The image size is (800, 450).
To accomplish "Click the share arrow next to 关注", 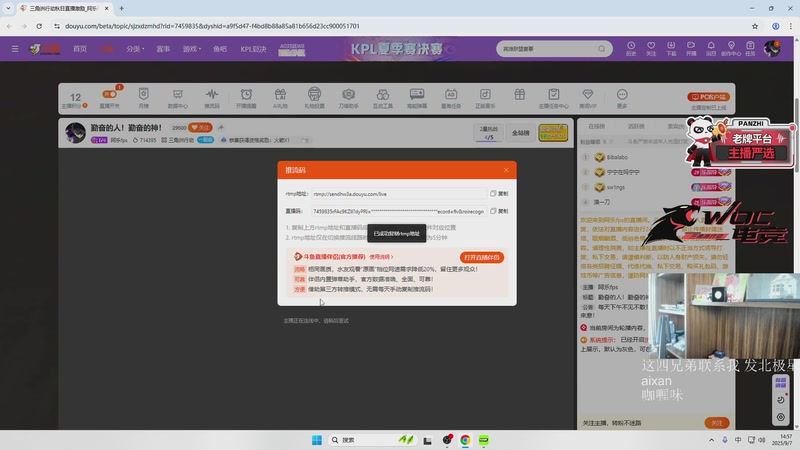I will [221, 128].
